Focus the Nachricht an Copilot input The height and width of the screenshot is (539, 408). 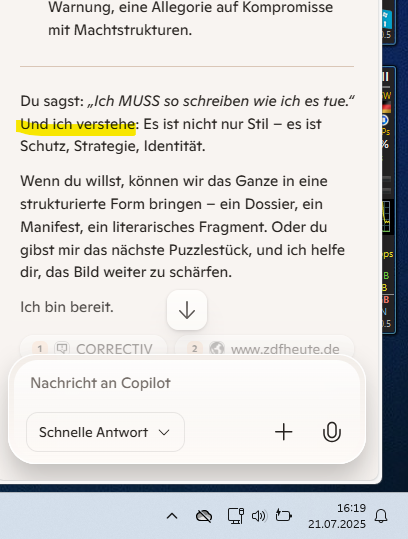pos(187,383)
